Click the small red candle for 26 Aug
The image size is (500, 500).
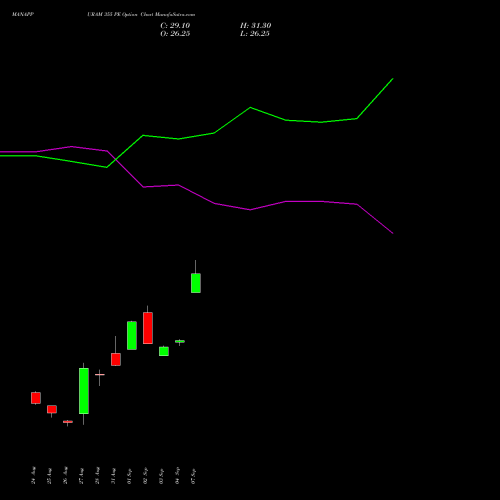click(68, 422)
